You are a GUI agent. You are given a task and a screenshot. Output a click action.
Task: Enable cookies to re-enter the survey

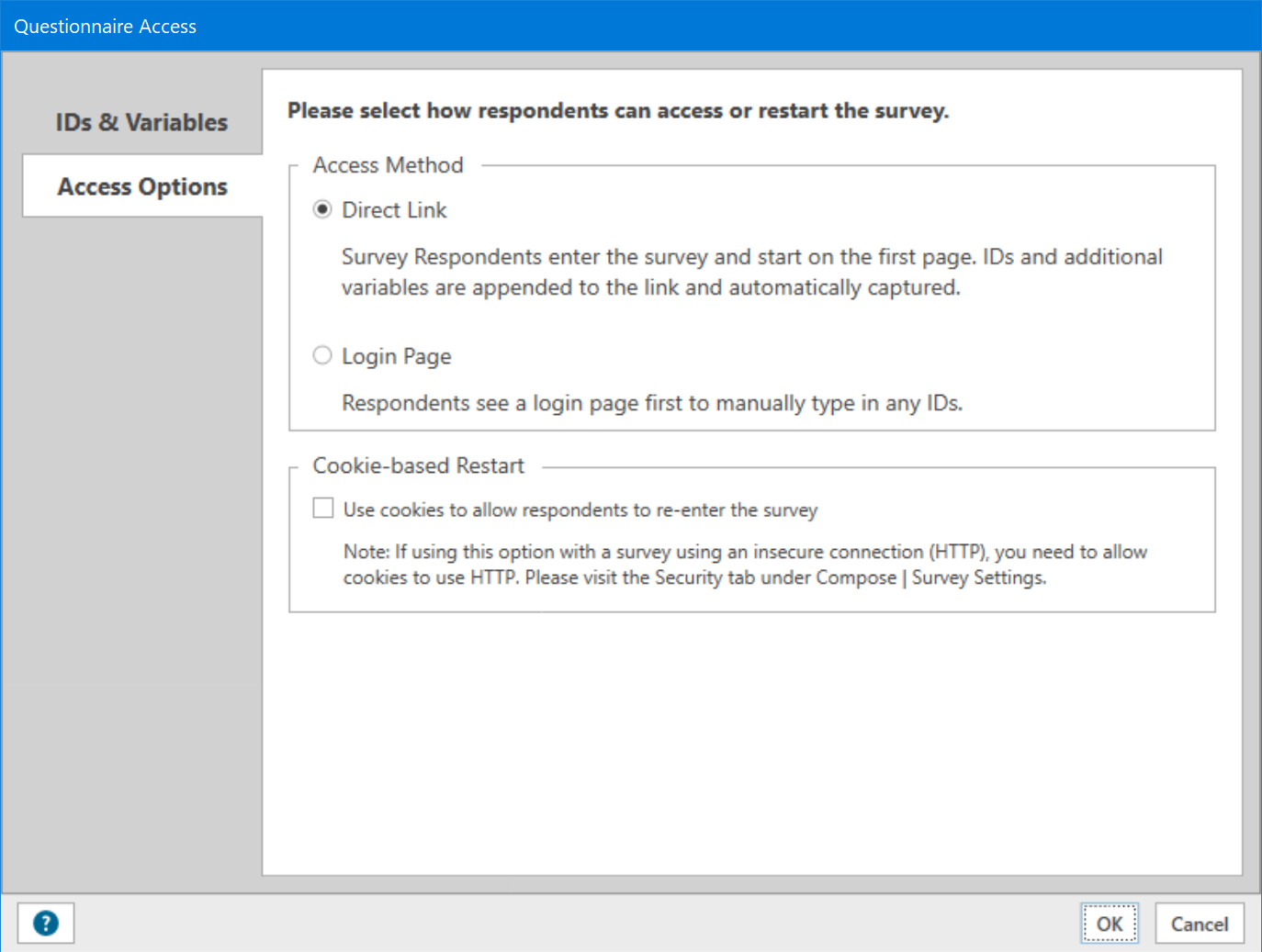[x=323, y=509]
